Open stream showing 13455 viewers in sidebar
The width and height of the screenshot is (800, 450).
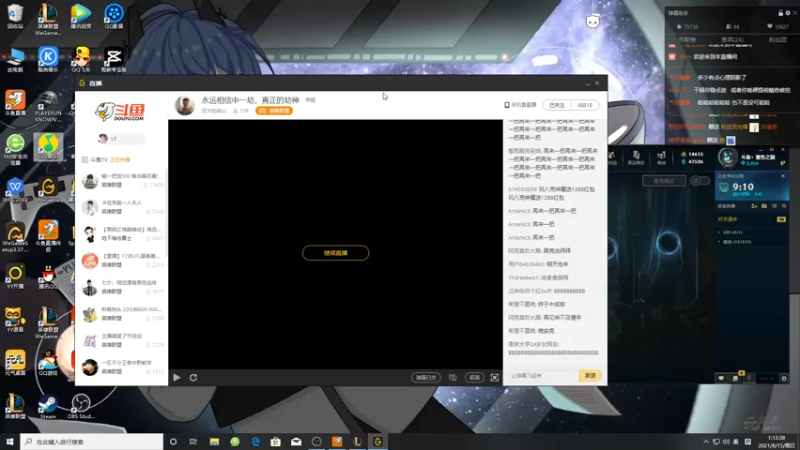coord(121,180)
